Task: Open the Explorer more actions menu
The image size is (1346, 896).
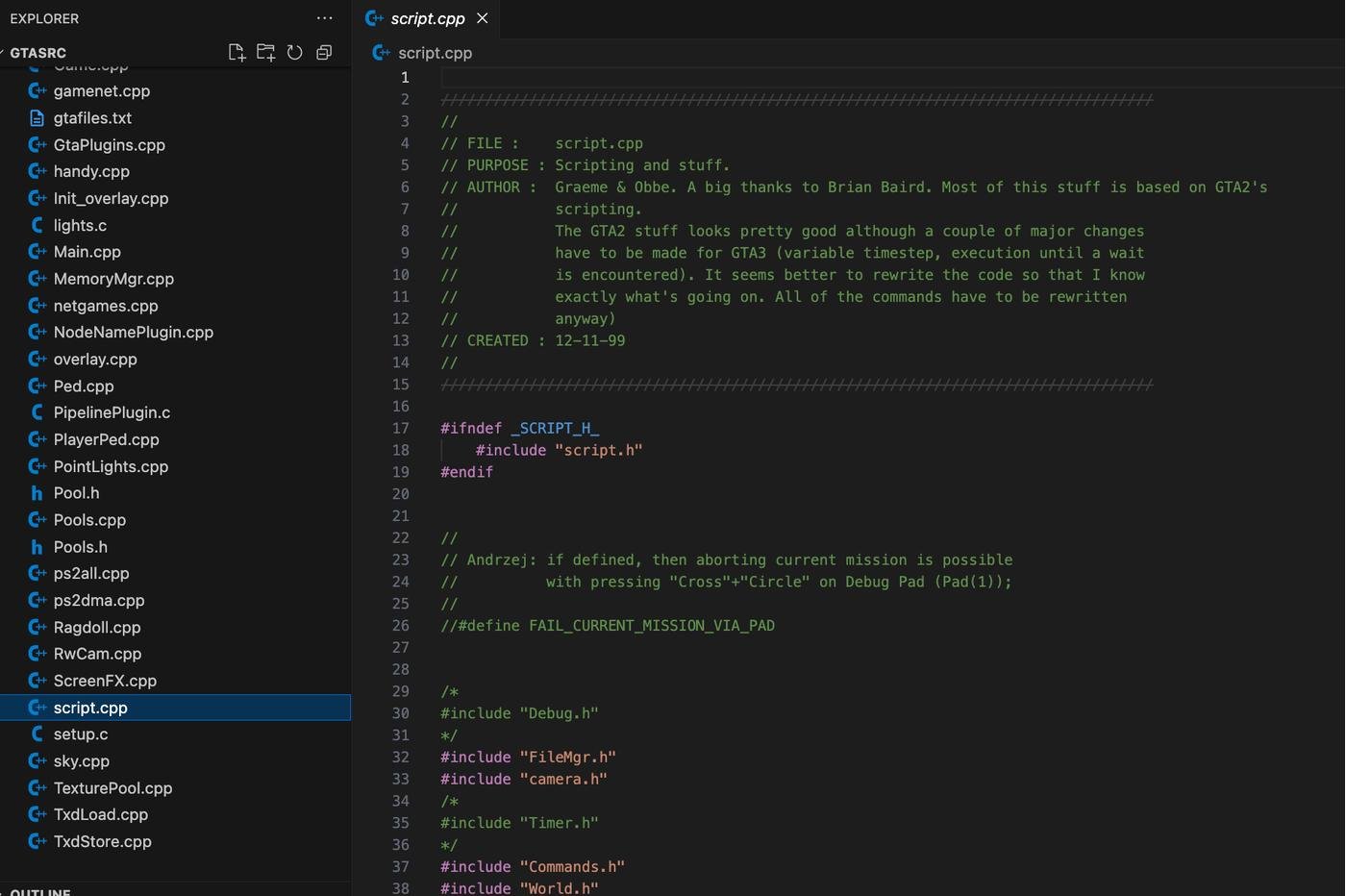Action: (325, 18)
